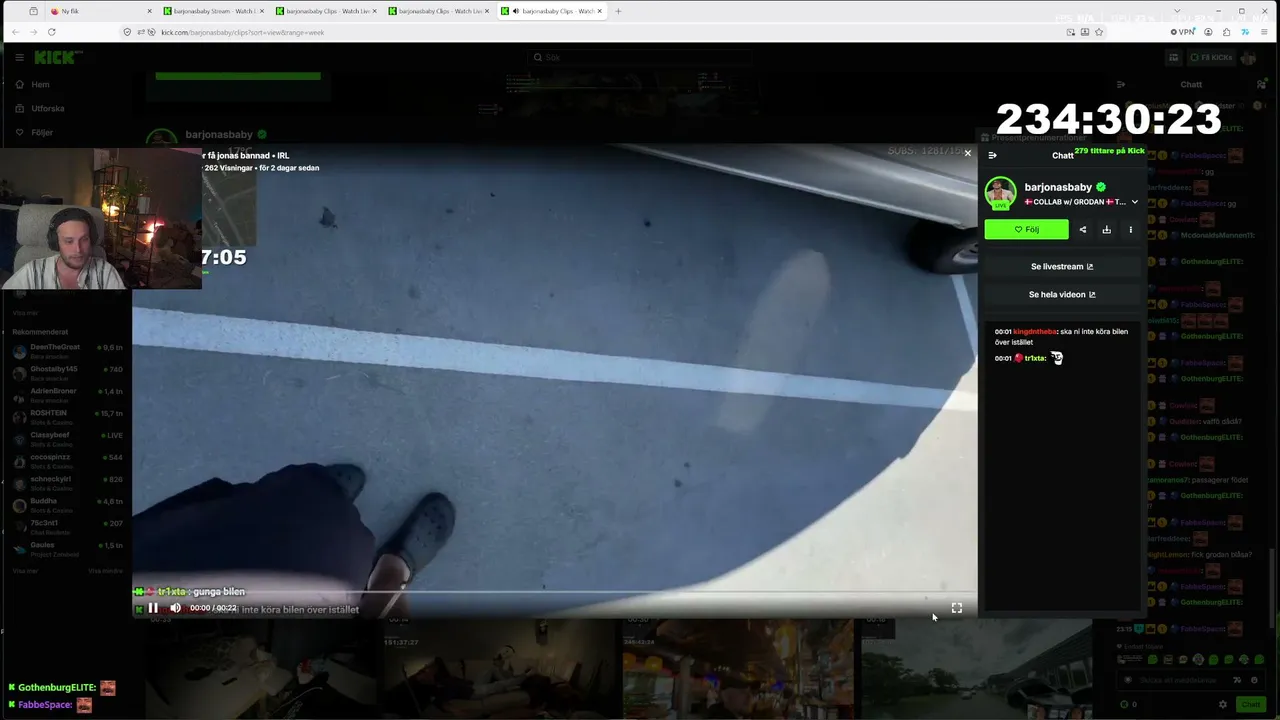1280x720 pixels.
Task: Open the Kick user profile avatar
Action: pyautogui.click(x=1249, y=58)
